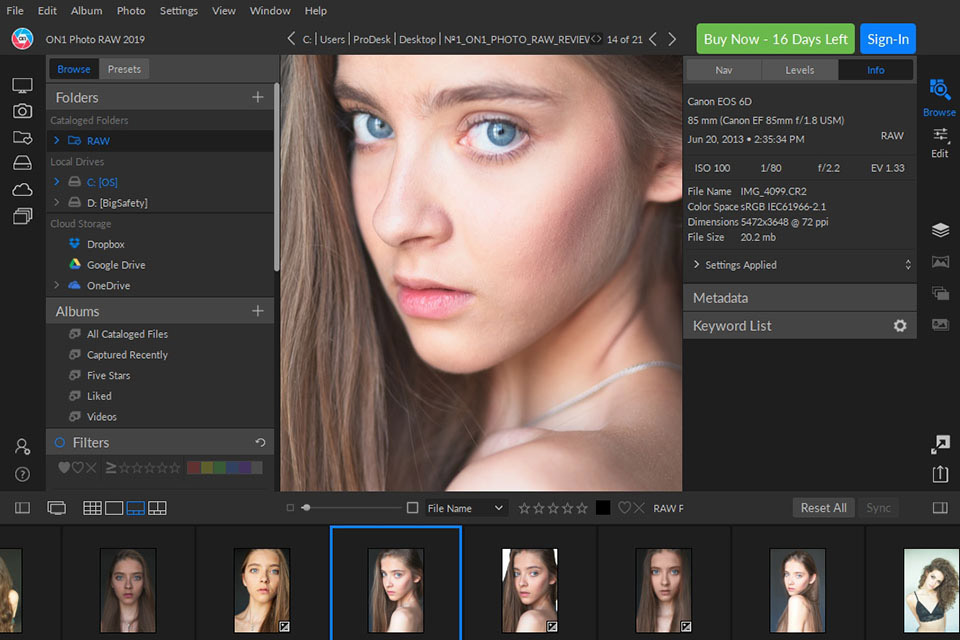Open the Layers module icon
This screenshot has width=960, height=640.
click(940, 230)
